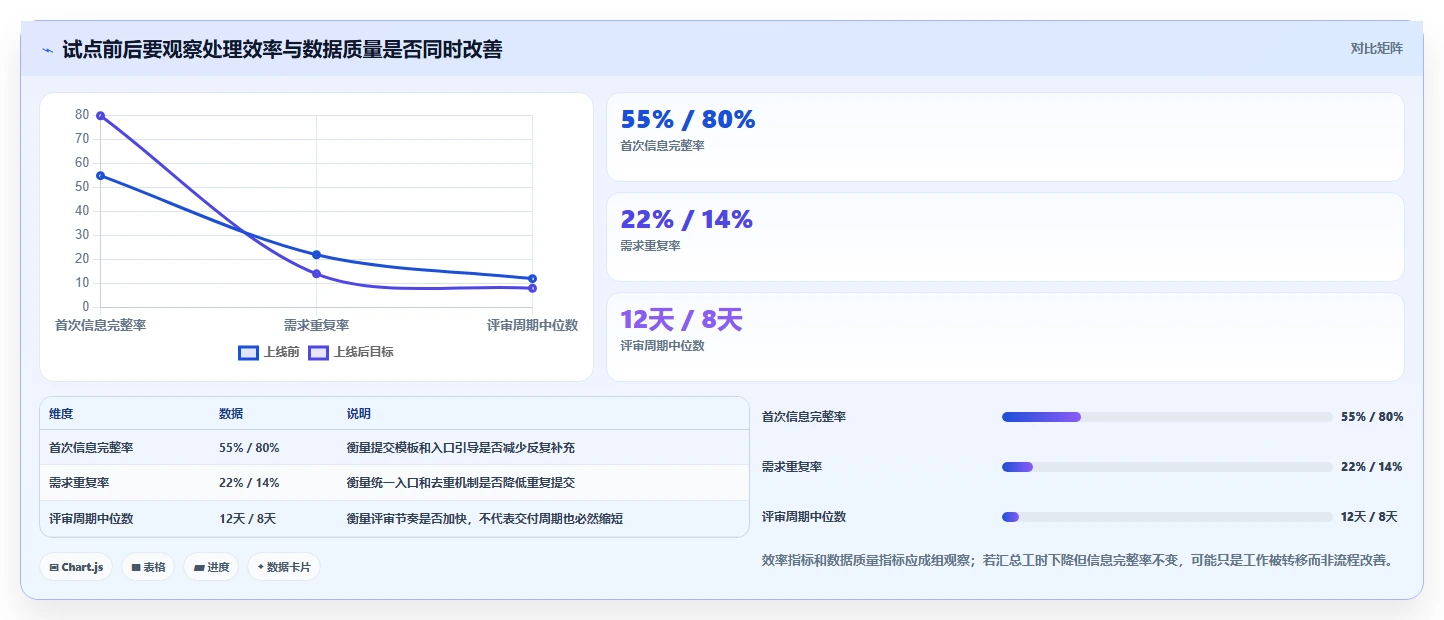This screenshot has height=620, width=1444.
Task: Click description 衡量统一入口和去重机制是否降低重复提交
Action: tap(461, 483)
